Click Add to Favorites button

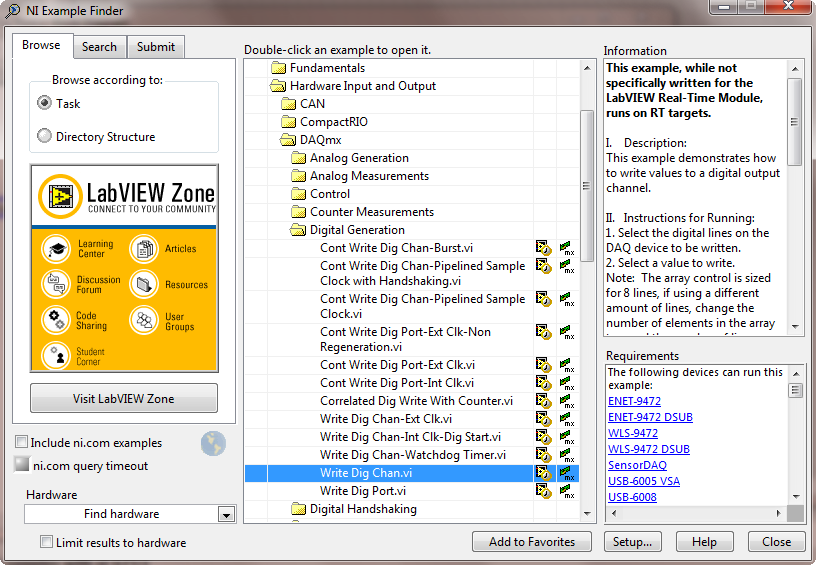(x=532, y=542)
